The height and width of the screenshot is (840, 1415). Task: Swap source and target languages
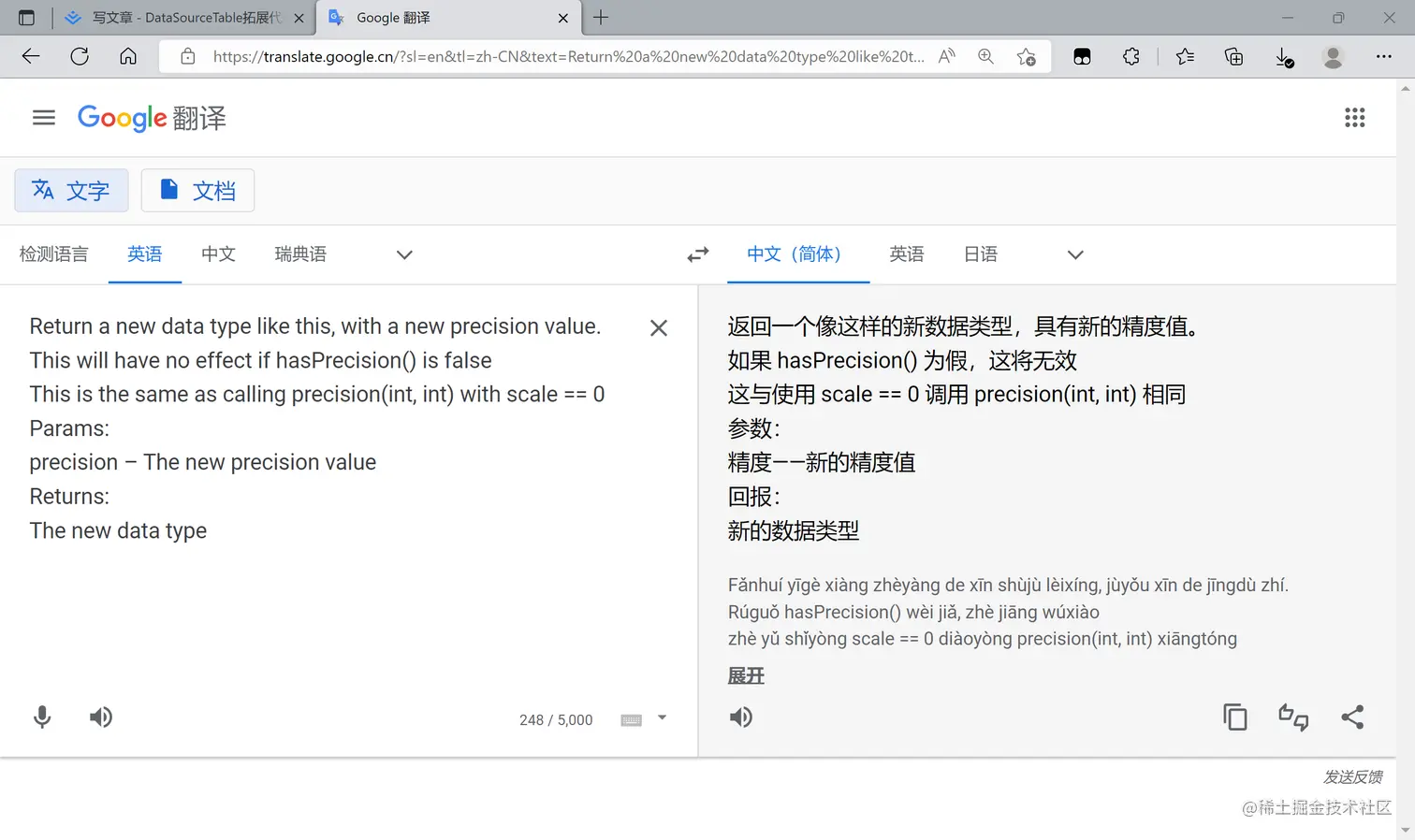tap(698, 254)
